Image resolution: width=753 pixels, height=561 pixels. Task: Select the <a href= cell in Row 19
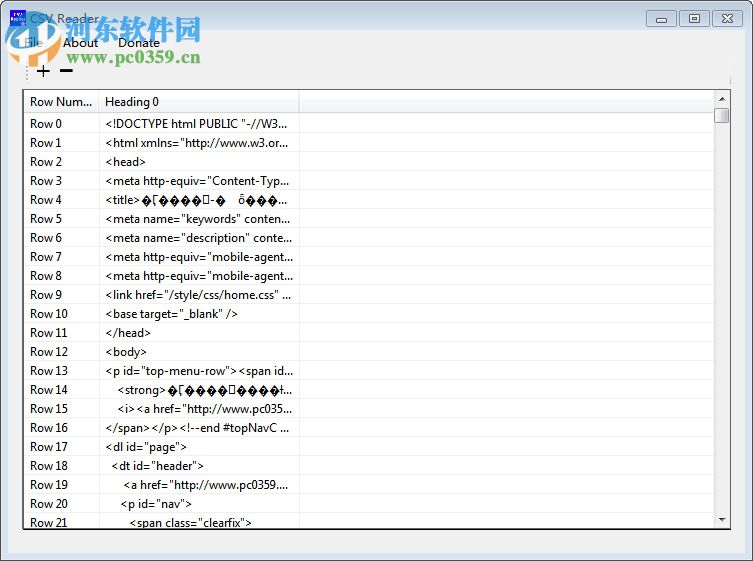[x=199, y=485]
